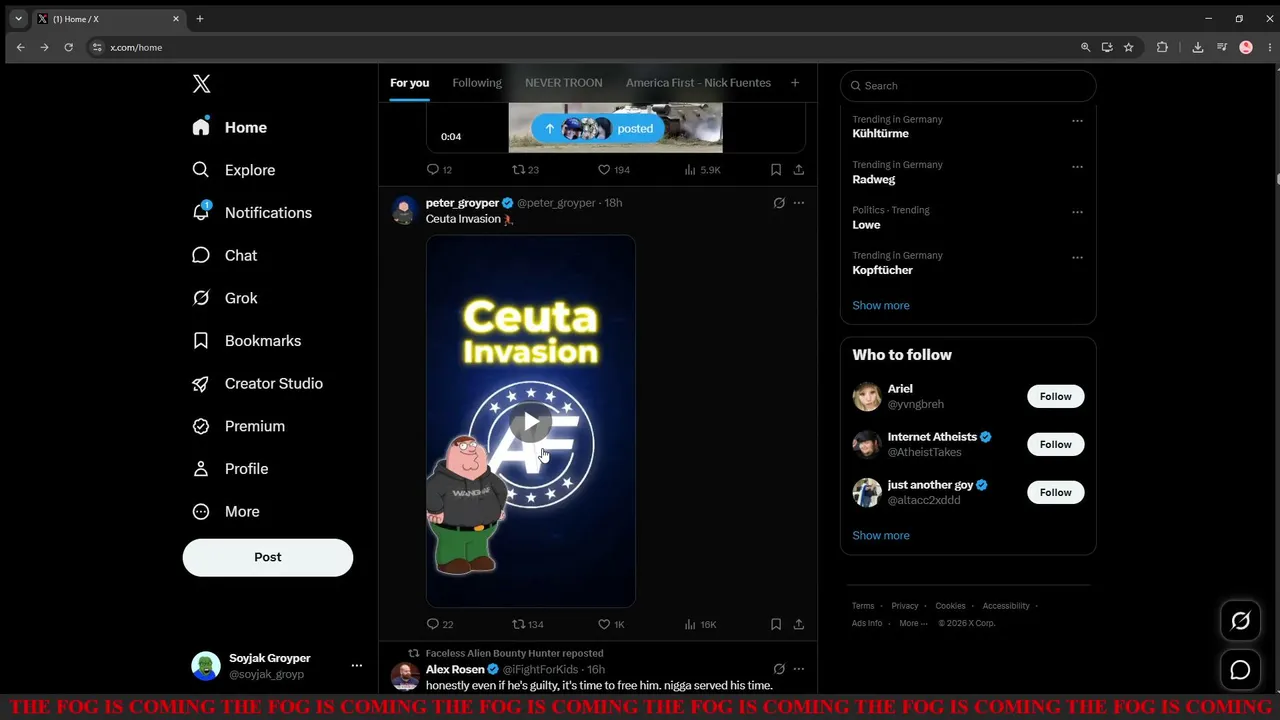View analytics showing 16K views

(700, 624)
